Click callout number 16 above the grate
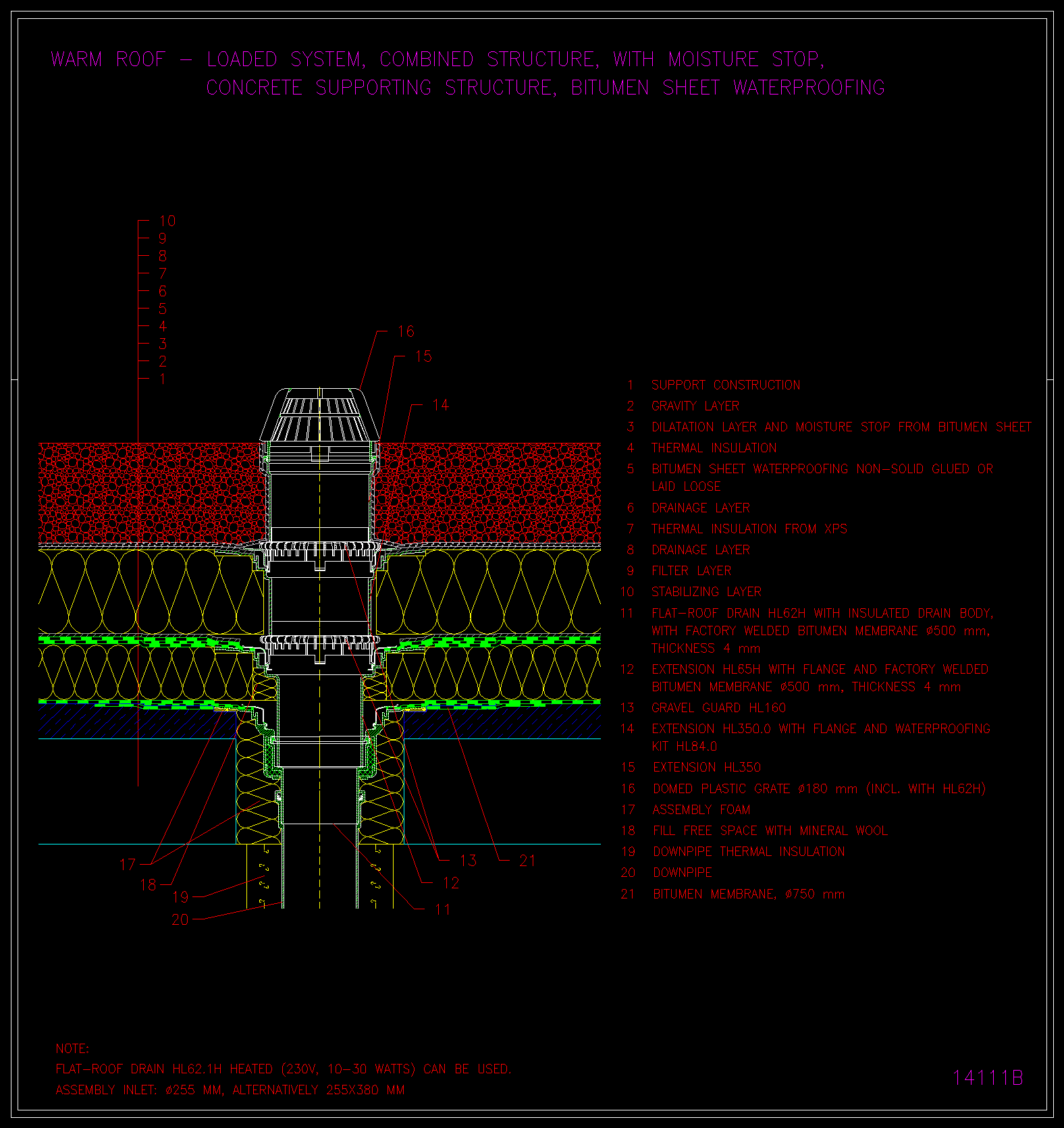The height and width of the screenshot is (1128, 1064). point(406,331)
